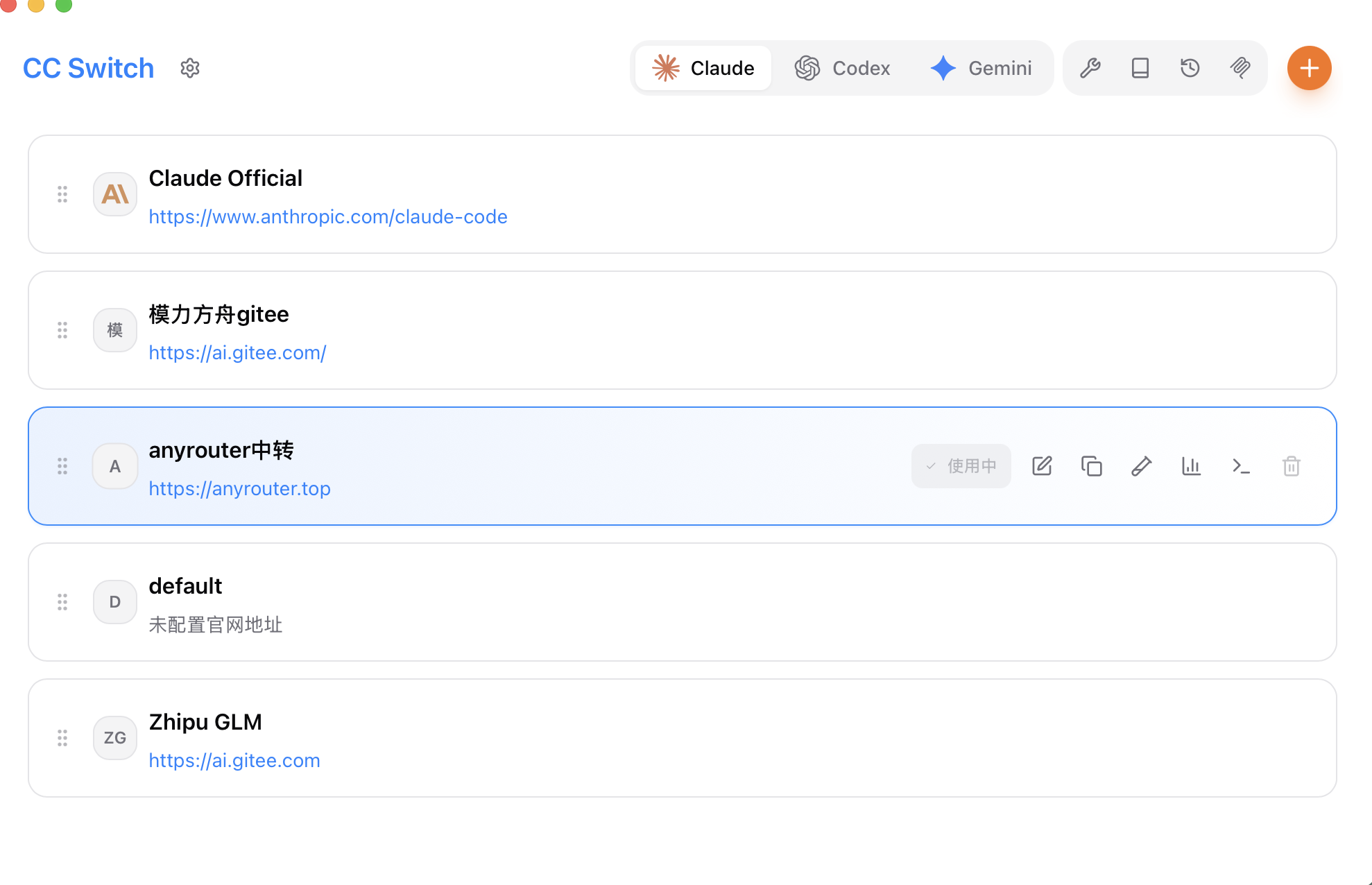The width and height of the screenshot is (1372, 885).
Task: Click the 使用中 status button
Action: [961, 466]
